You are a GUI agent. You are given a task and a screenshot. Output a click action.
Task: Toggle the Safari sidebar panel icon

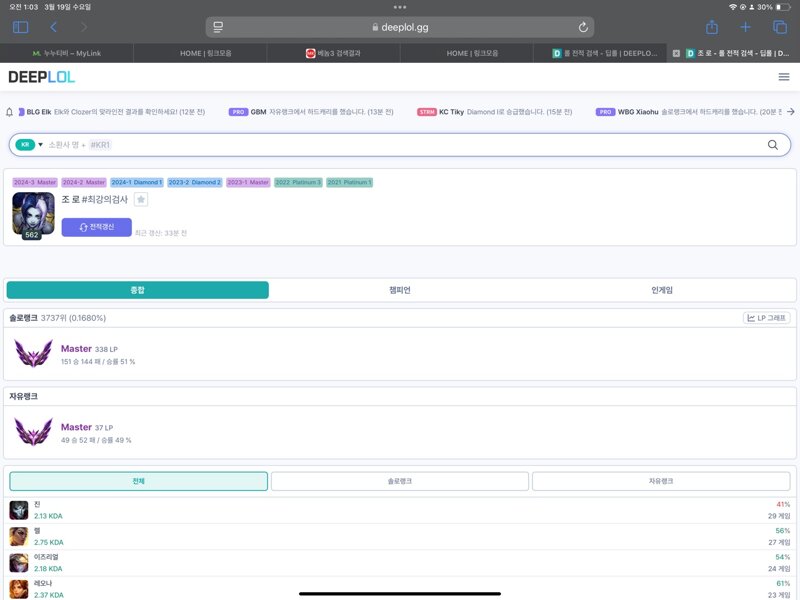coord(20,27)
